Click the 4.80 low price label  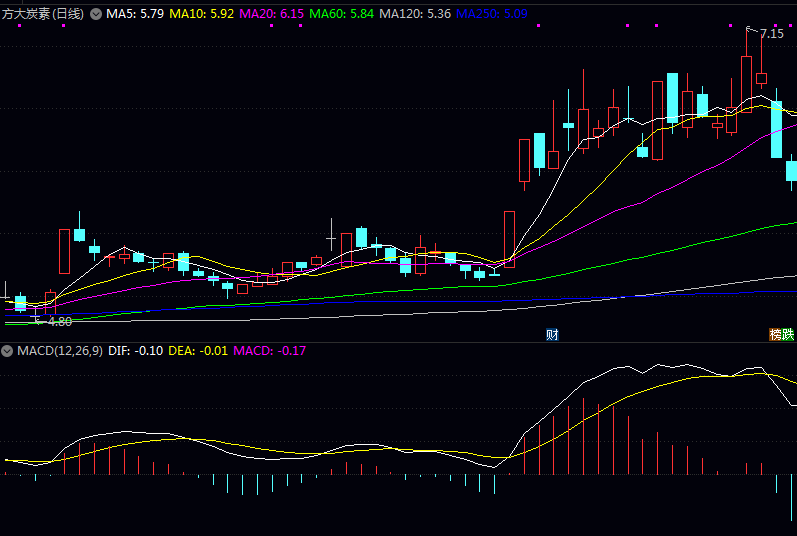tap(59, 322)
